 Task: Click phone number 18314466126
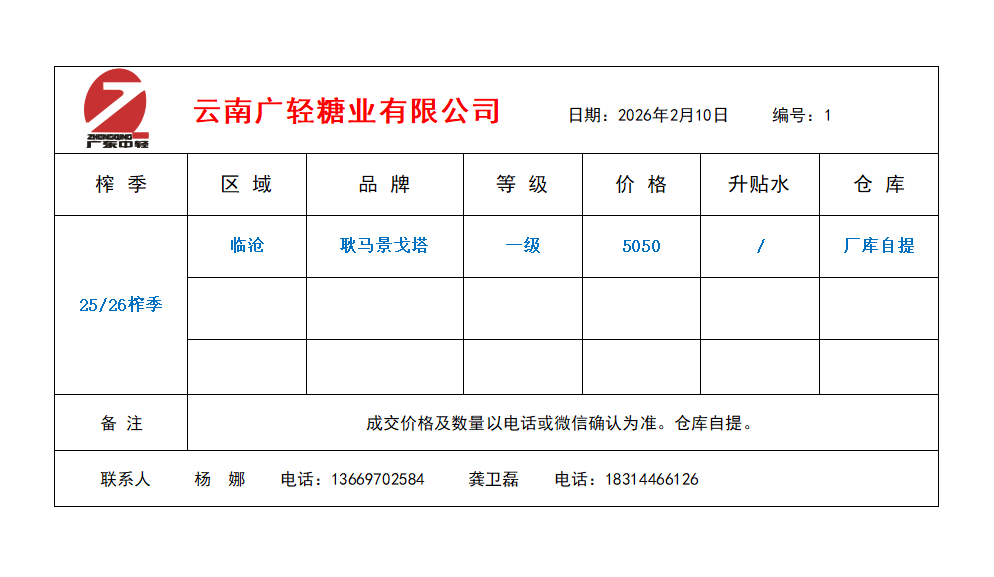coord(651,479)
